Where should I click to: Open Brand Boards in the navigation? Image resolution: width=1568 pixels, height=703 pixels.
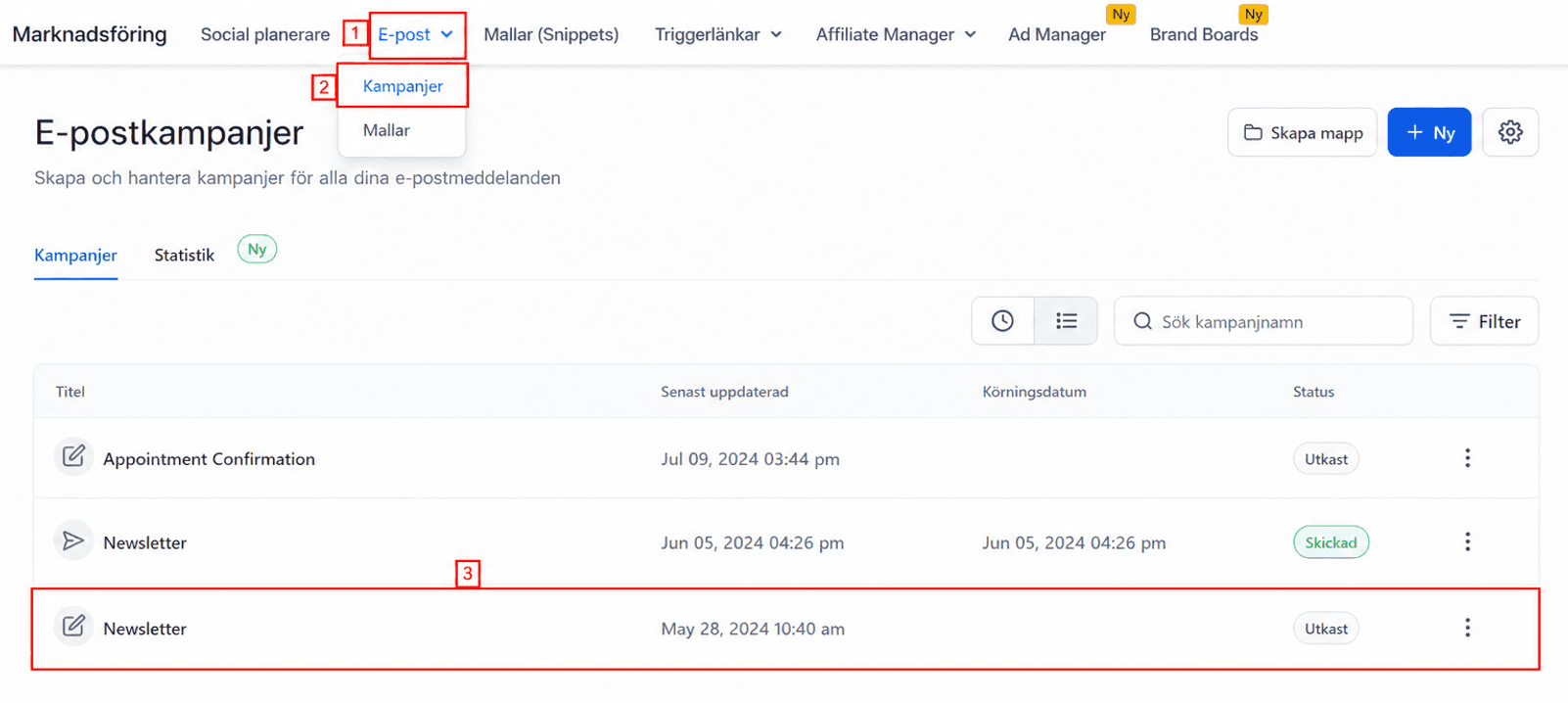(1204, 34)
